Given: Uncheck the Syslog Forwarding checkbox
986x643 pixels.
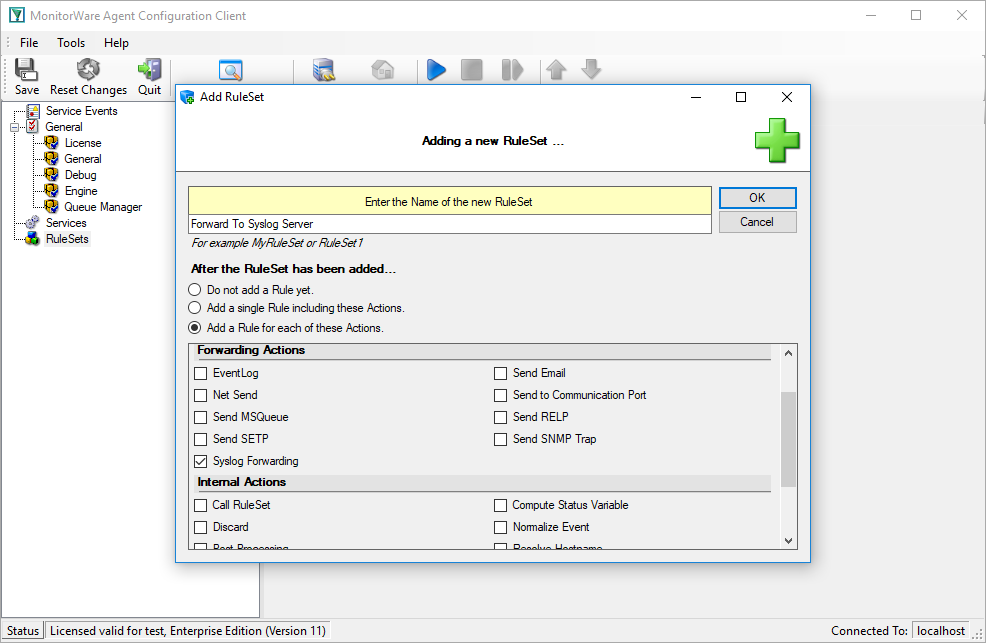Looking at the screenshot, I should tap(201, 461).
